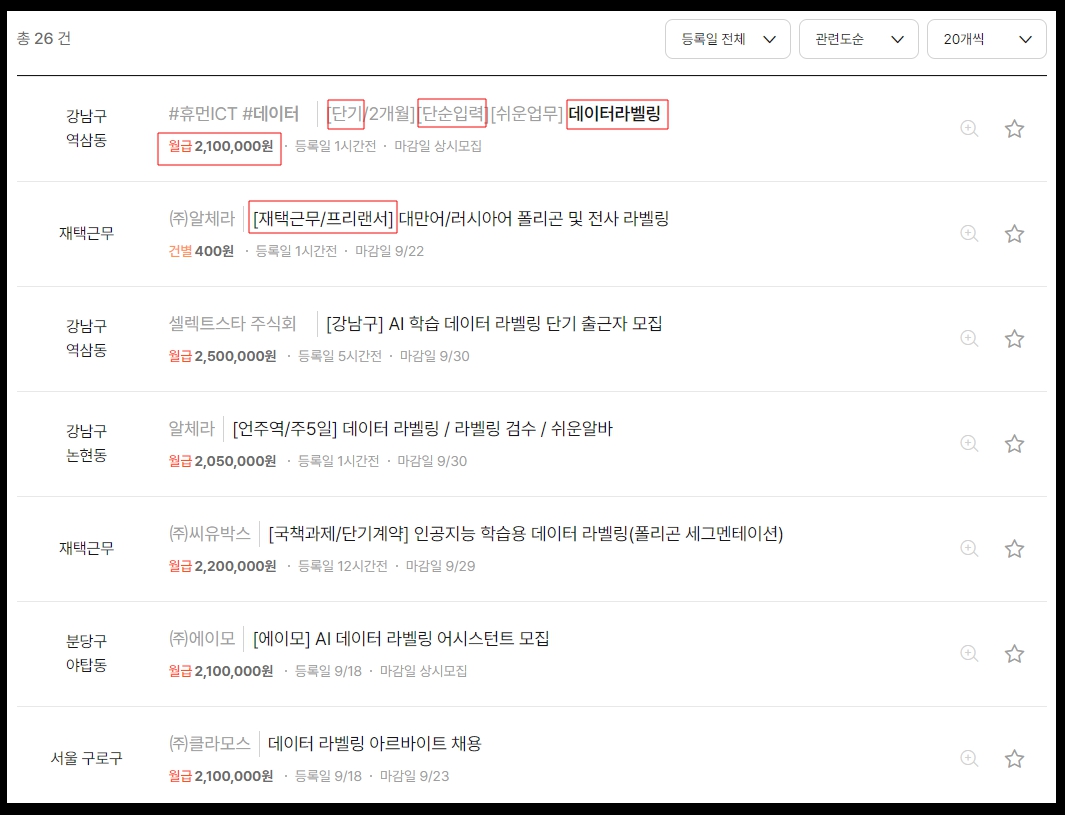1065x815 pixels.
Task: Open magnifier preview for 씨유박스 listing
Action: click(x=969, y=548)
